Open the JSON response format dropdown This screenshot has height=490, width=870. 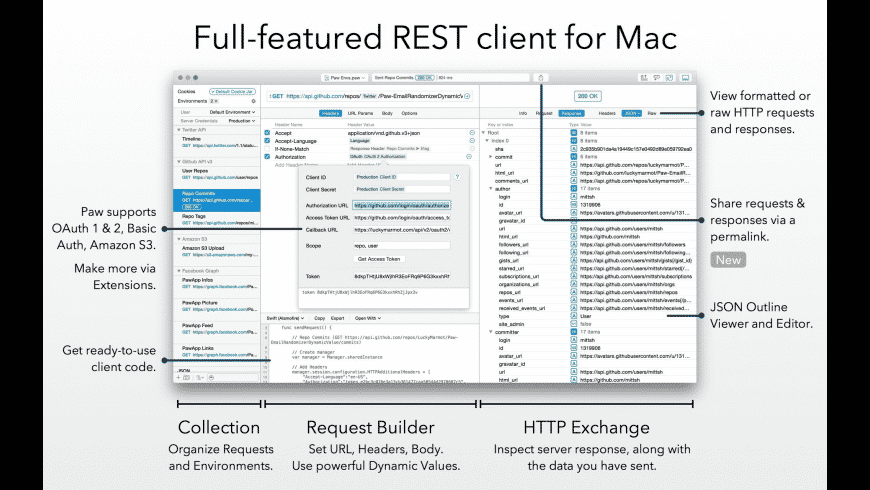tap(631, 113)
